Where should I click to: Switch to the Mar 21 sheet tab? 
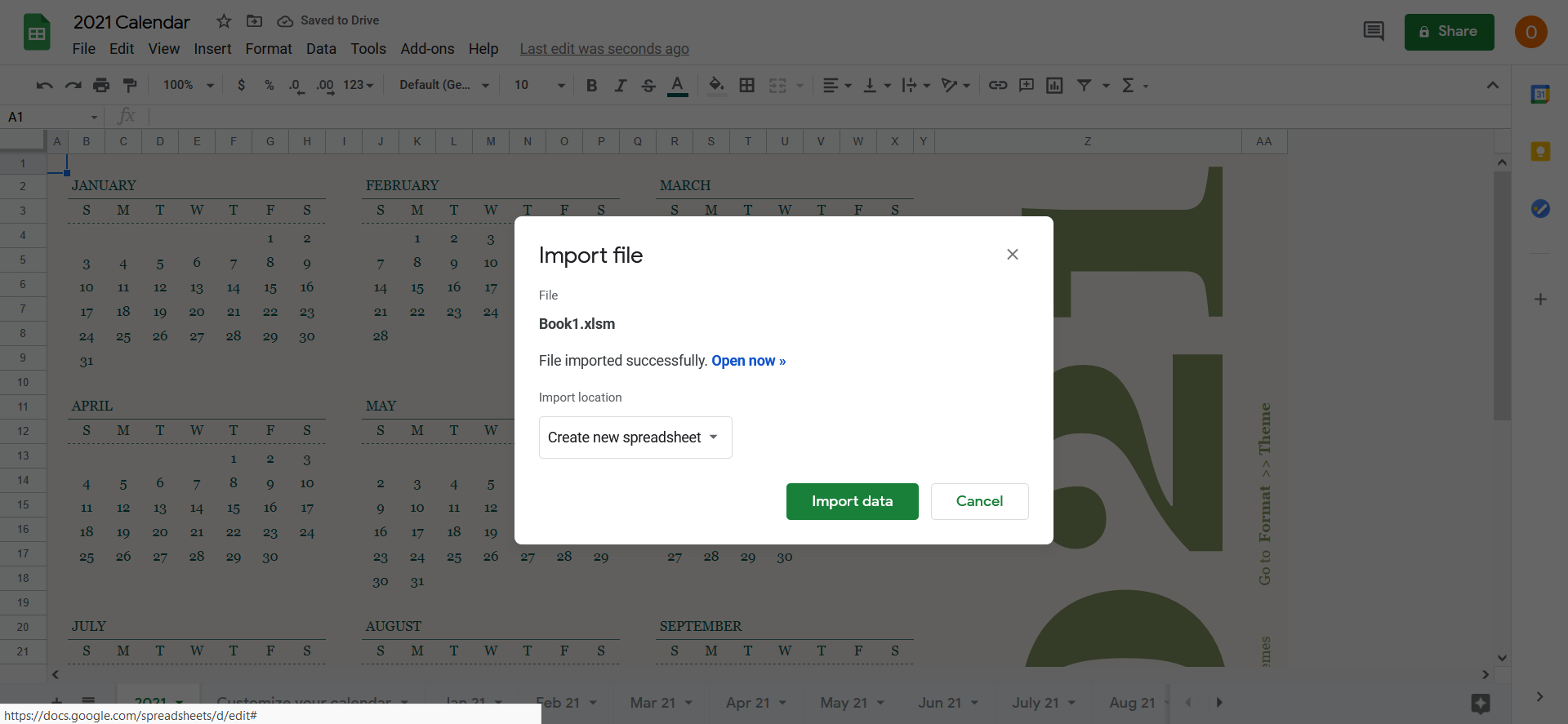click(653, 703)
